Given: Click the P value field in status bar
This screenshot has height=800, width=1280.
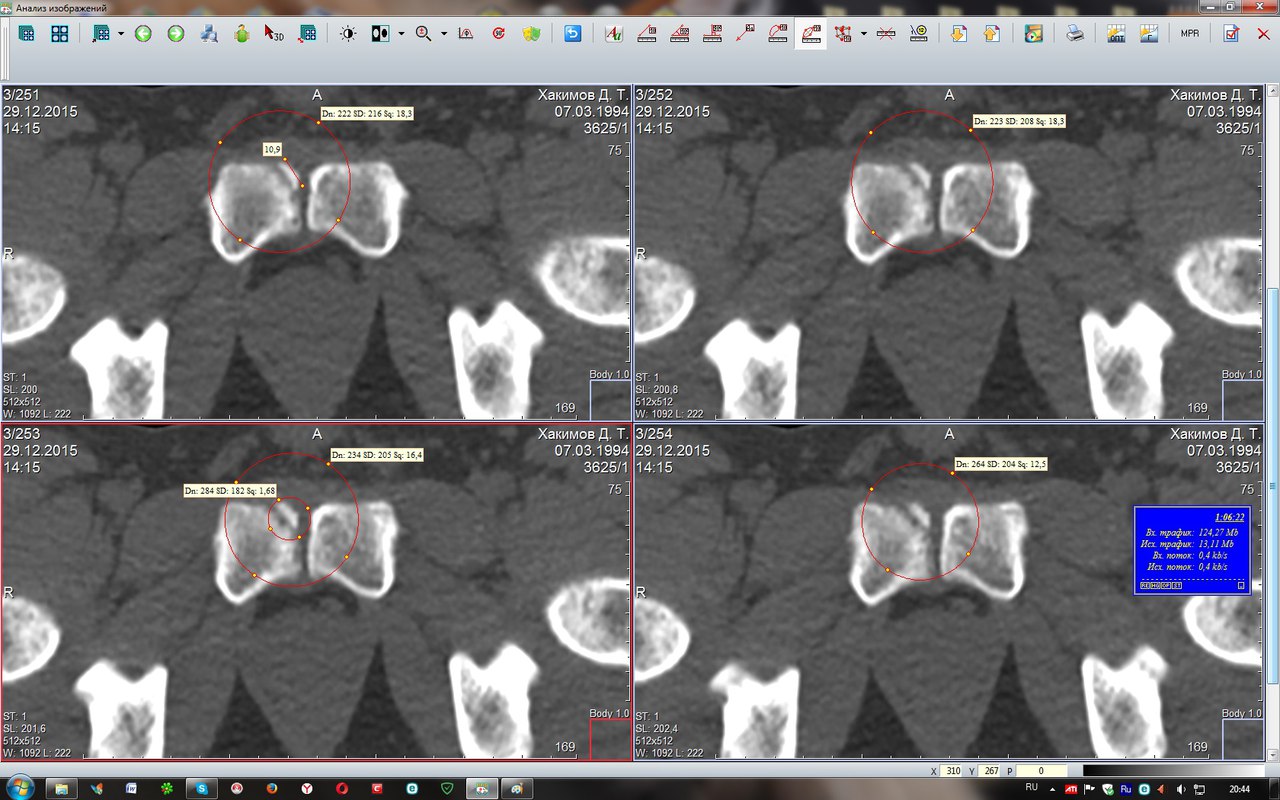Looking at the screenshot, I should click(1040, 771).
